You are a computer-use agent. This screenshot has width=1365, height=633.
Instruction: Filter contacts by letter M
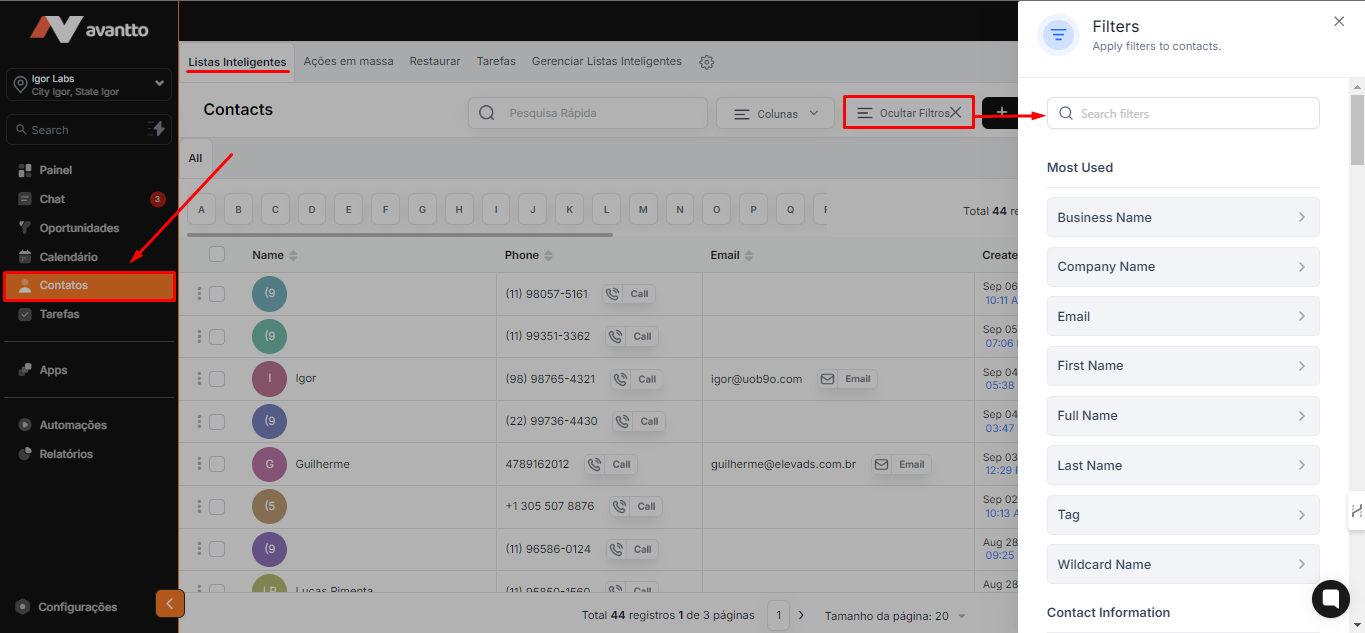[x=643, y=210]
